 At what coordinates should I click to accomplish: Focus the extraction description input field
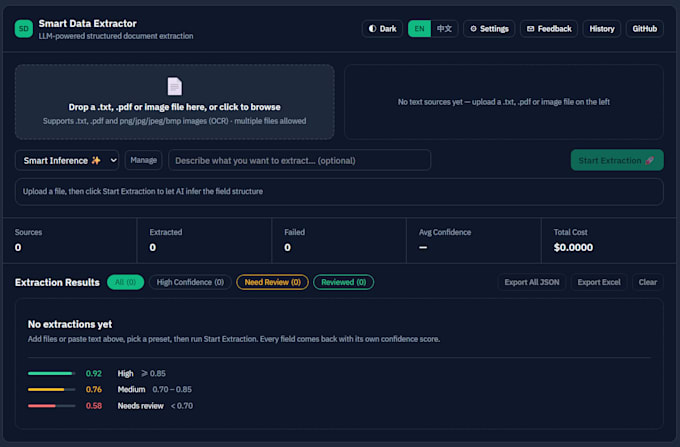[300, 160]
